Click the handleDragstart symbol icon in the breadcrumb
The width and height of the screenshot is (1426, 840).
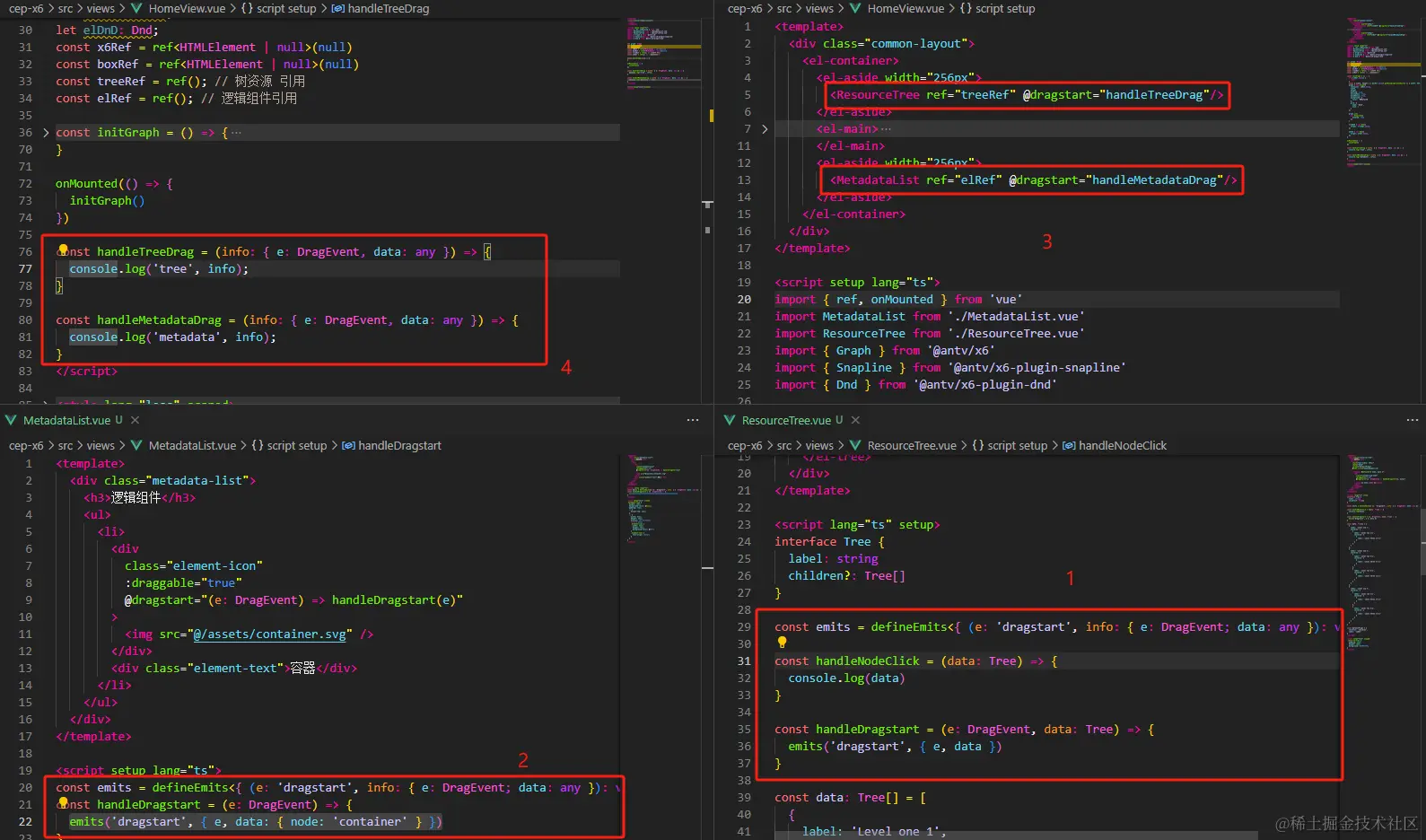[x=348, y=446]
